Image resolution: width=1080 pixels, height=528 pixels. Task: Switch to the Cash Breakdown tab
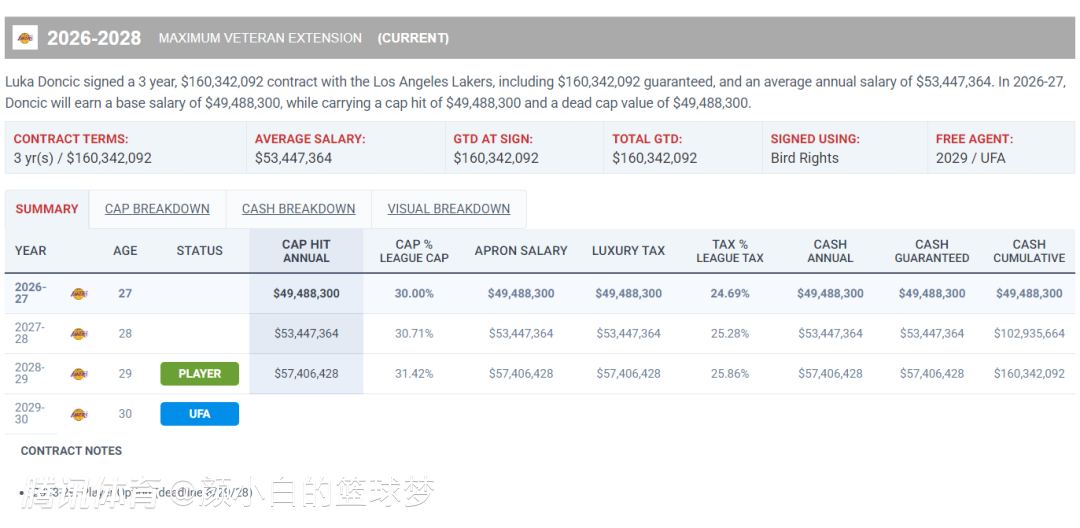coord(298,209)
